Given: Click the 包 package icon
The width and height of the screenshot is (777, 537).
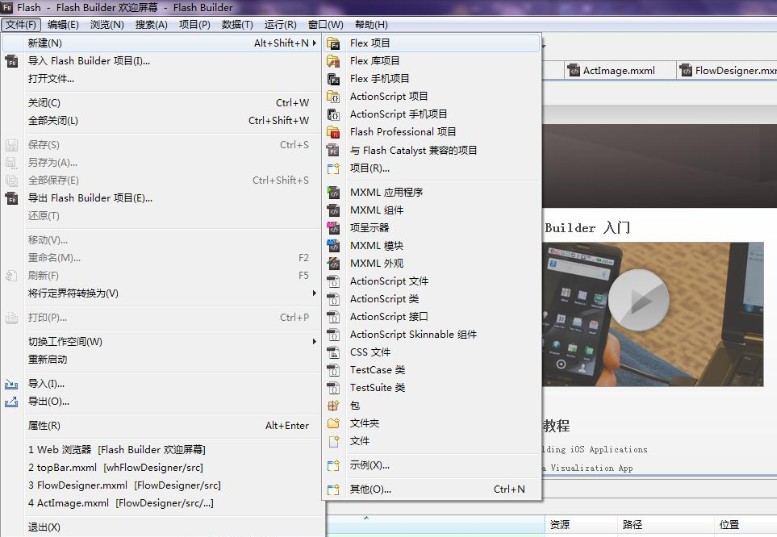Looking at the screenshot, I should click(334, 406).
